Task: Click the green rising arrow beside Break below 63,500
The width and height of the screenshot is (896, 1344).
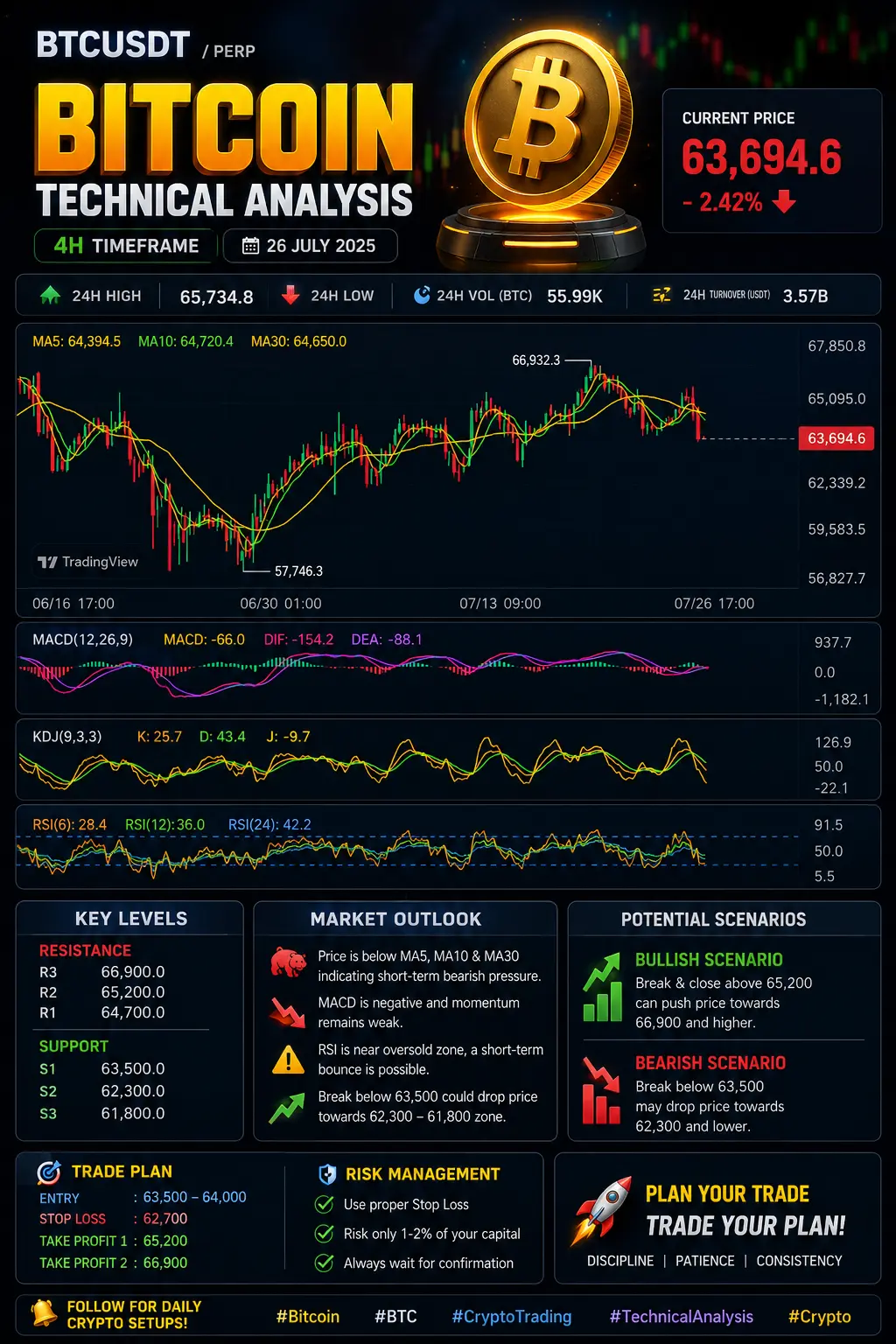Action: (x=287, y=1107)
